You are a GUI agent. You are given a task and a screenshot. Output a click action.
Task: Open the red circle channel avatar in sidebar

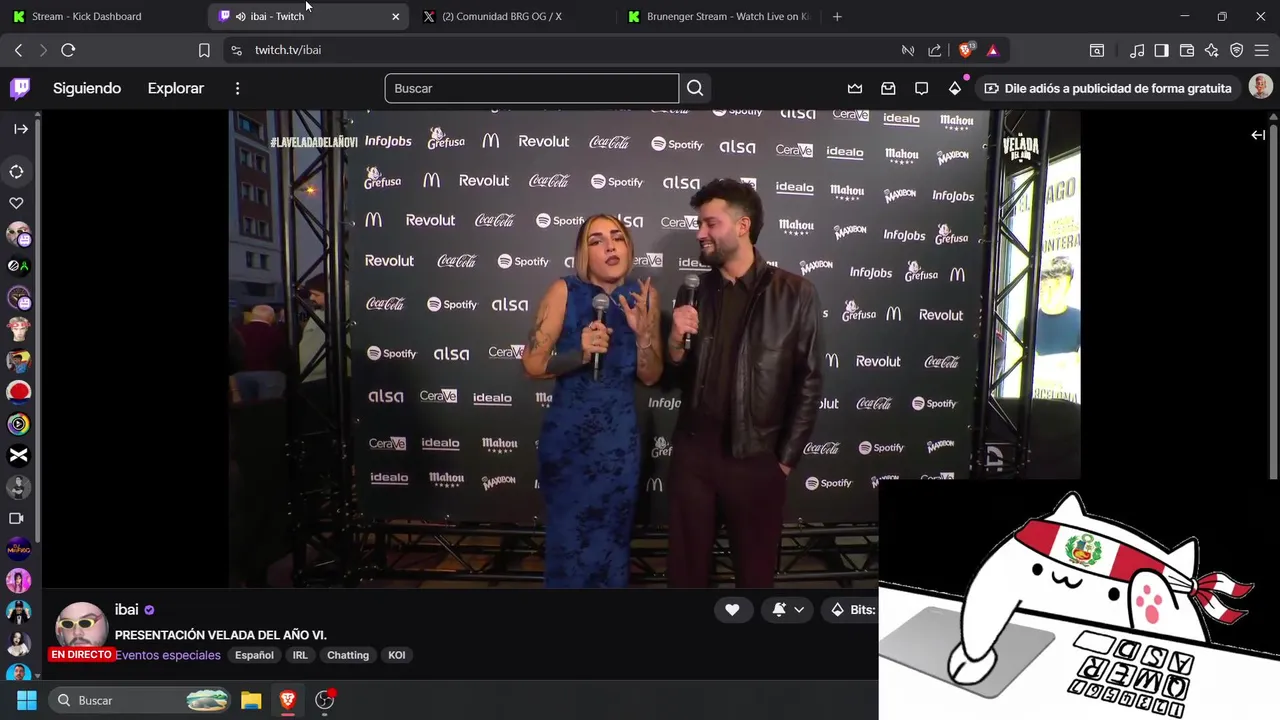[18, 392]
